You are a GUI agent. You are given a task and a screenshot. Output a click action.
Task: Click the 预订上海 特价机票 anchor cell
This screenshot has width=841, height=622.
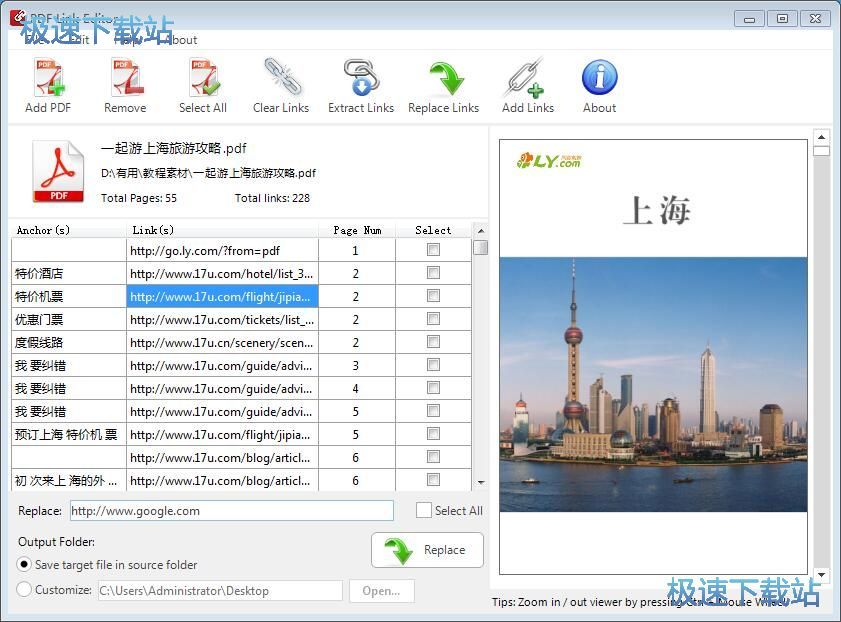pos(69,434)
